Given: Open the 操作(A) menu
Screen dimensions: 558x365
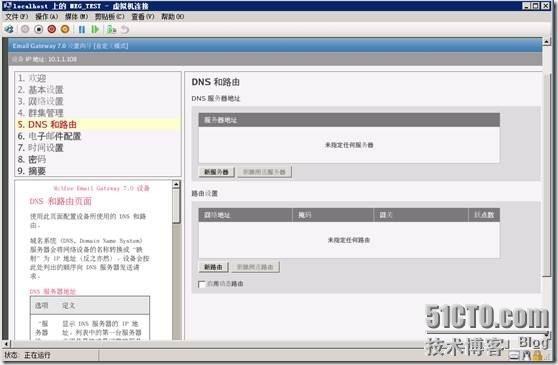Looking at the screenshot, I should coord(46,17).
